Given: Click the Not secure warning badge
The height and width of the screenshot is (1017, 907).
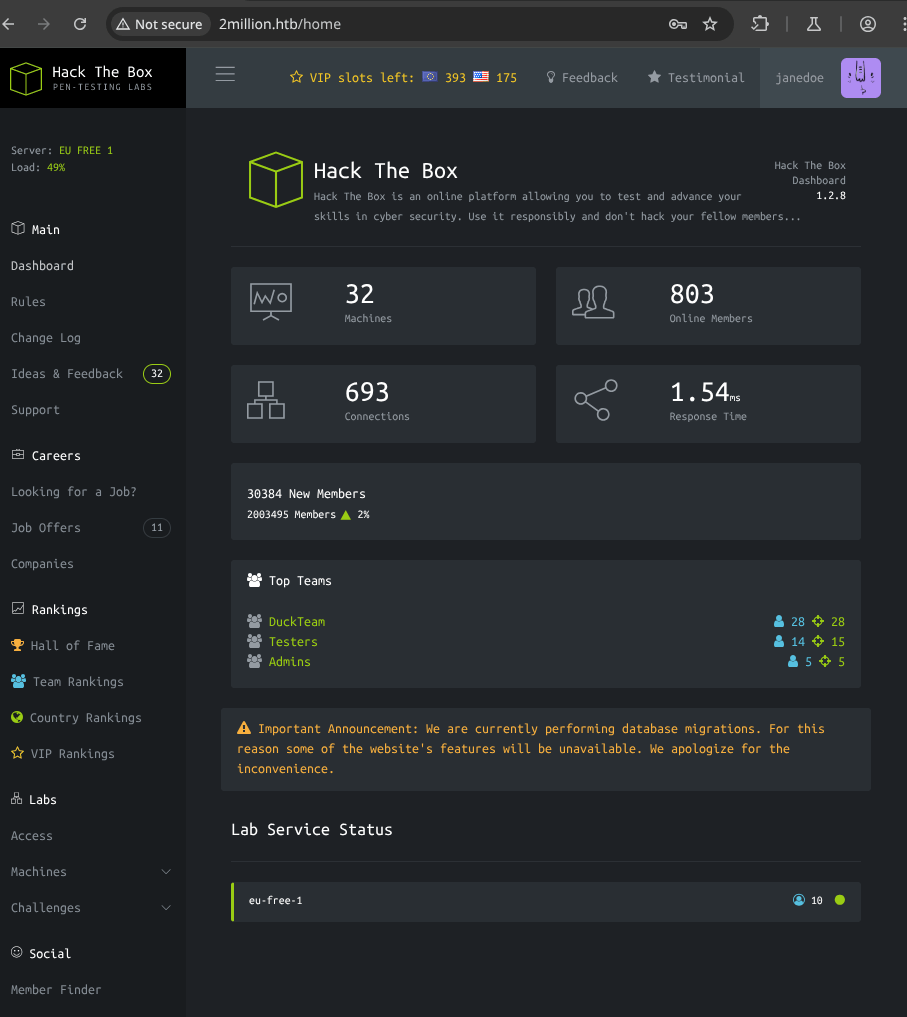Looking at the screenshot, I should tap(160, 24).
